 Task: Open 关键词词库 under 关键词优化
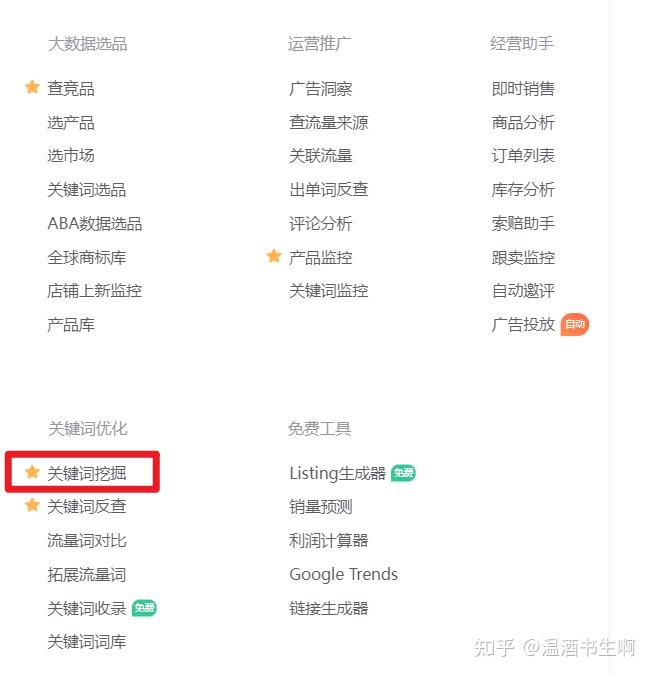tap(87, 642)
